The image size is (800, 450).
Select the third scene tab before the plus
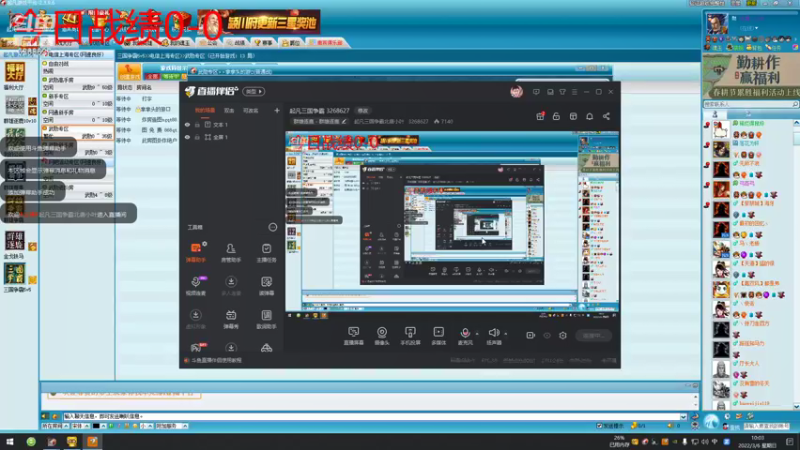pos(251,110)
